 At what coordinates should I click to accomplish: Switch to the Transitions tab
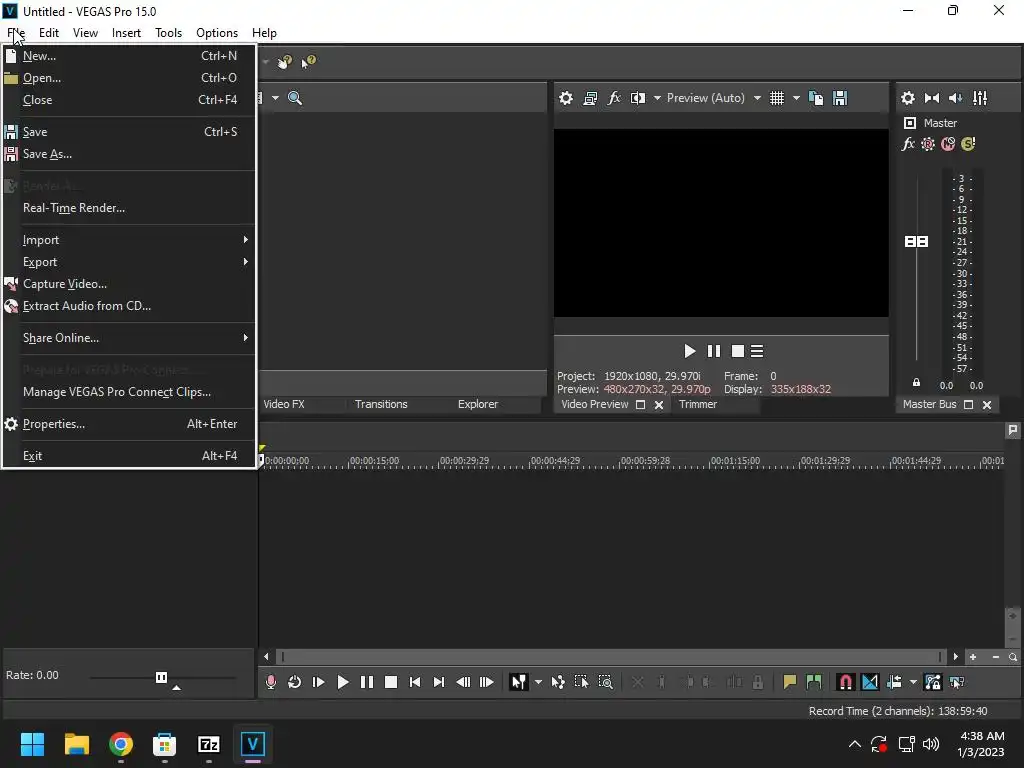coord(381,404)
